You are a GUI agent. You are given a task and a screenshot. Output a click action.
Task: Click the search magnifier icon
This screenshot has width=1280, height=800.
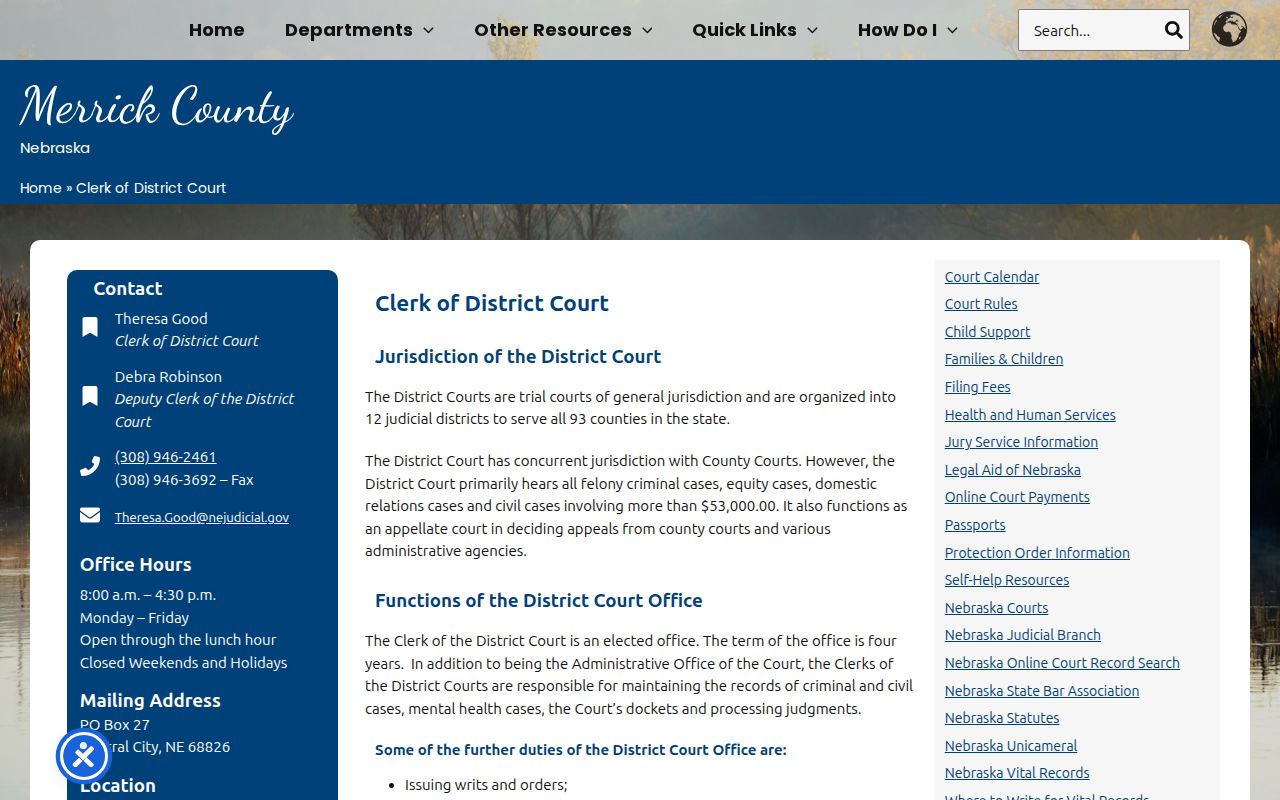tap(1173, 30)
